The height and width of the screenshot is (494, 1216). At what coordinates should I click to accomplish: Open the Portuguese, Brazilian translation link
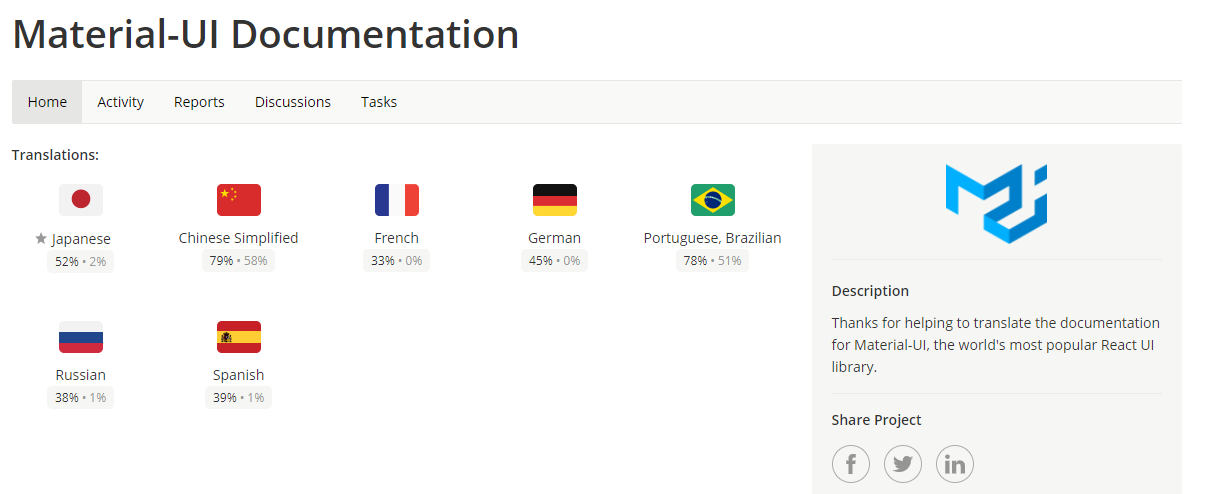pos(713,238)
